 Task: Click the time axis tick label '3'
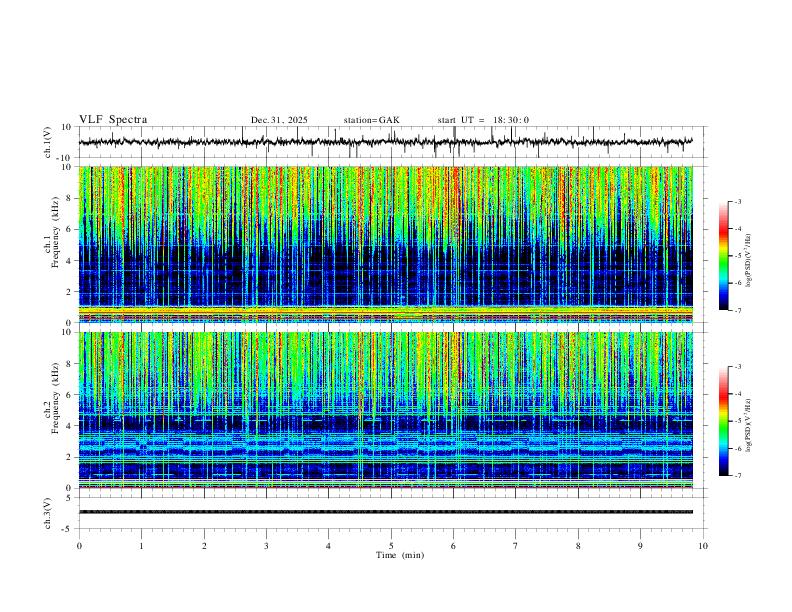[266, 546]
